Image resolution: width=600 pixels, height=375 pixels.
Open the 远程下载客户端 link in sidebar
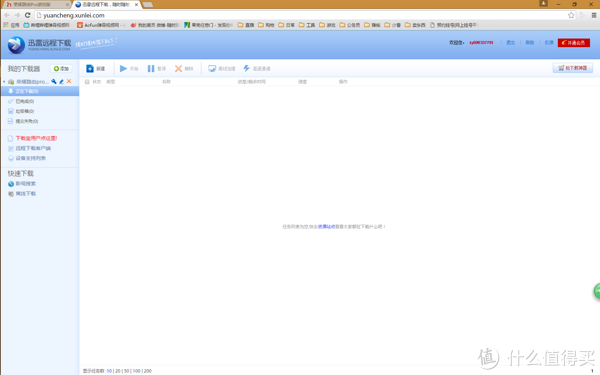tap(33, 148)
